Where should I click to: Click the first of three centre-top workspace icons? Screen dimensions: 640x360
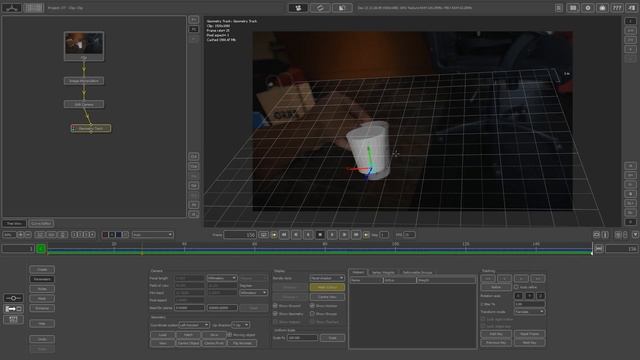pos(298,8)
